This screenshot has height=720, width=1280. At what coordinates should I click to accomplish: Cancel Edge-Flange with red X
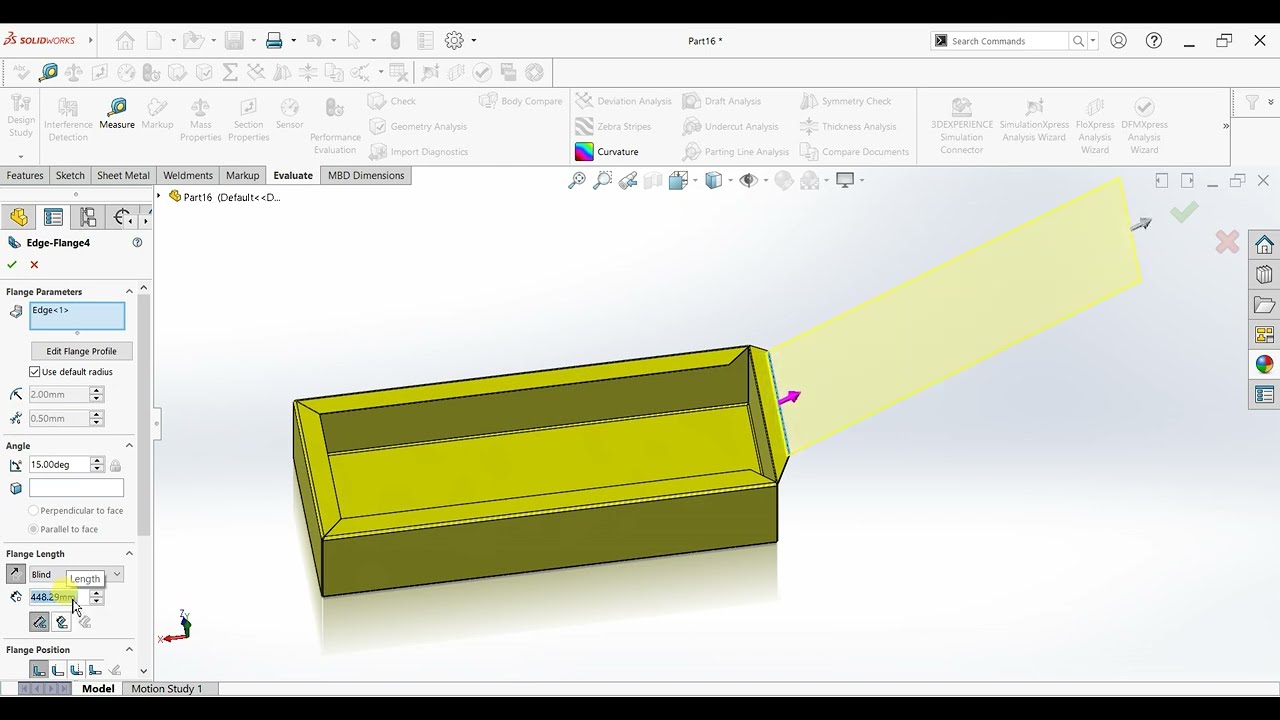(x=34, y=265)
